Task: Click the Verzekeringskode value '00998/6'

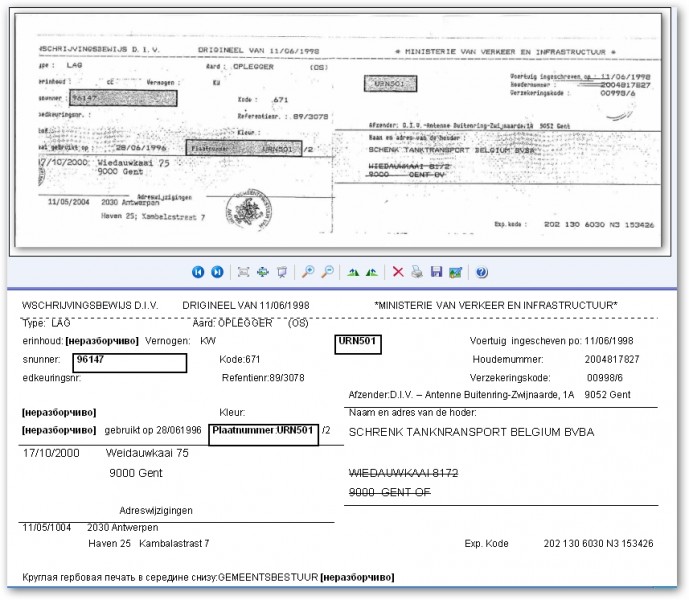Action: coord(605,378)
